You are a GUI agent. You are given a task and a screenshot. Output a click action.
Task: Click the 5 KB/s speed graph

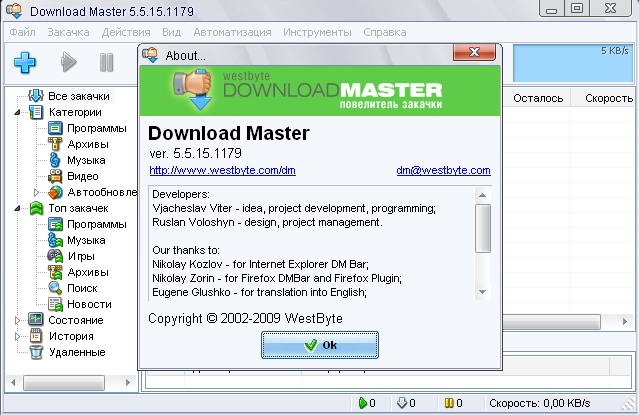pyautogui.click(x=573, y=63)
